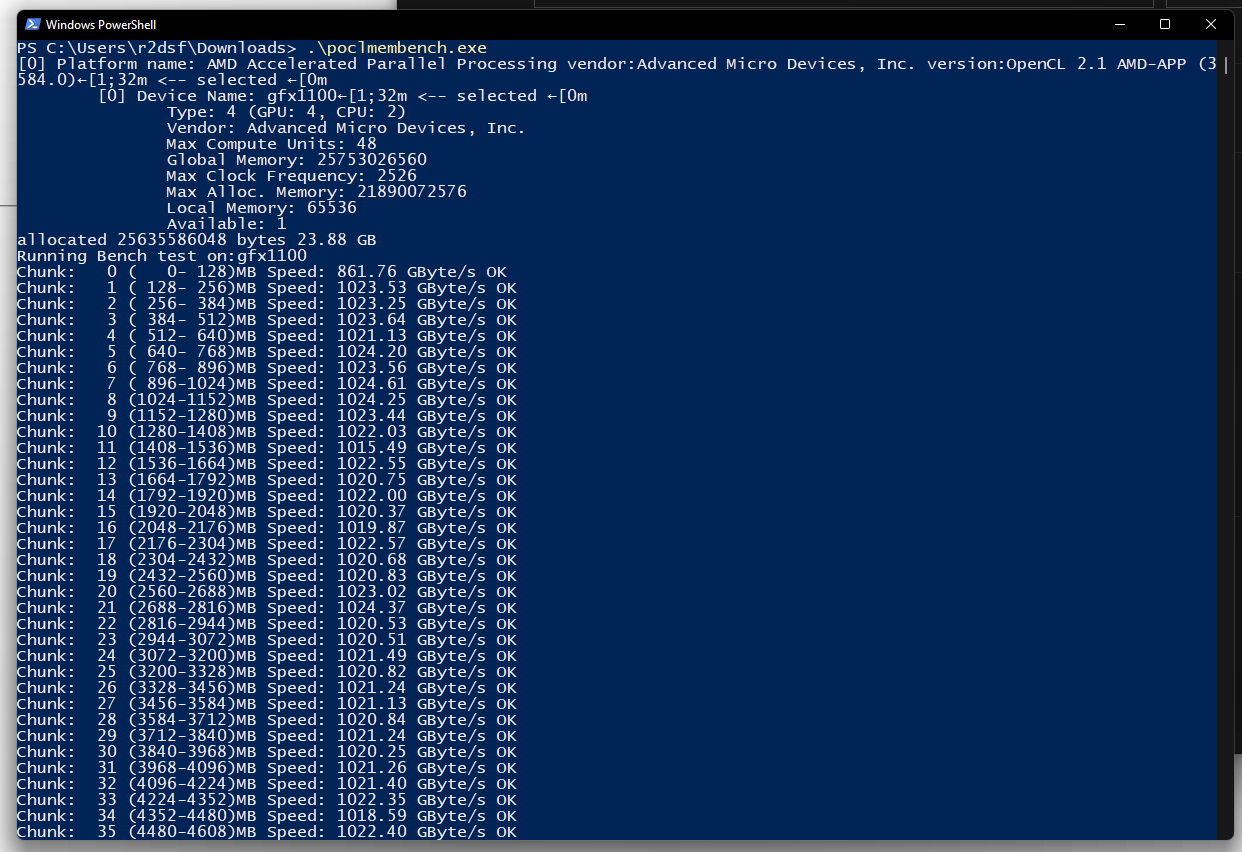The image size is (1242, 852).
Task: Click the 'allocated 25635586048 bytes' line
Action: (x=197, y=240)
